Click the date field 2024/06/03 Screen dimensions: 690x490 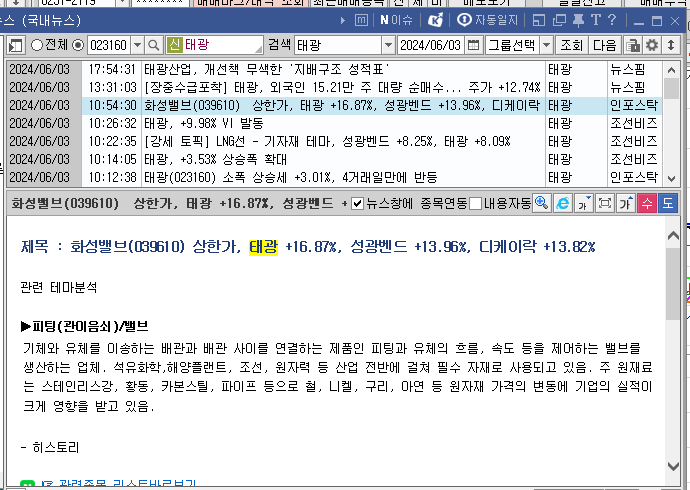point(430,45)
